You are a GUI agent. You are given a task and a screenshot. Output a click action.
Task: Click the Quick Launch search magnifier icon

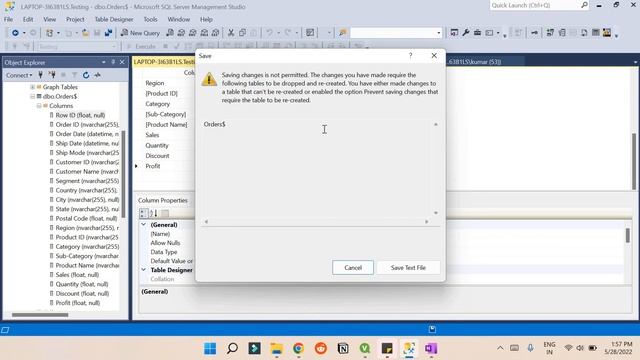(584, 5)
